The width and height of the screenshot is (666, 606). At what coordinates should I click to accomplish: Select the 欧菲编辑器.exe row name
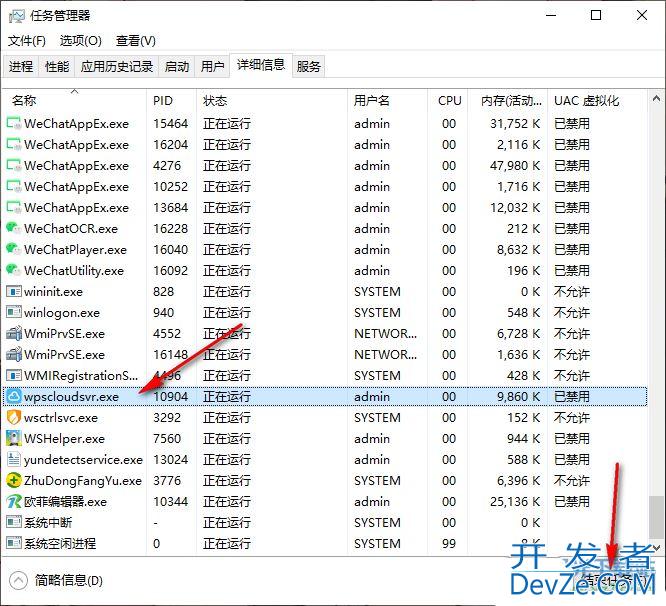pos(65,502)
